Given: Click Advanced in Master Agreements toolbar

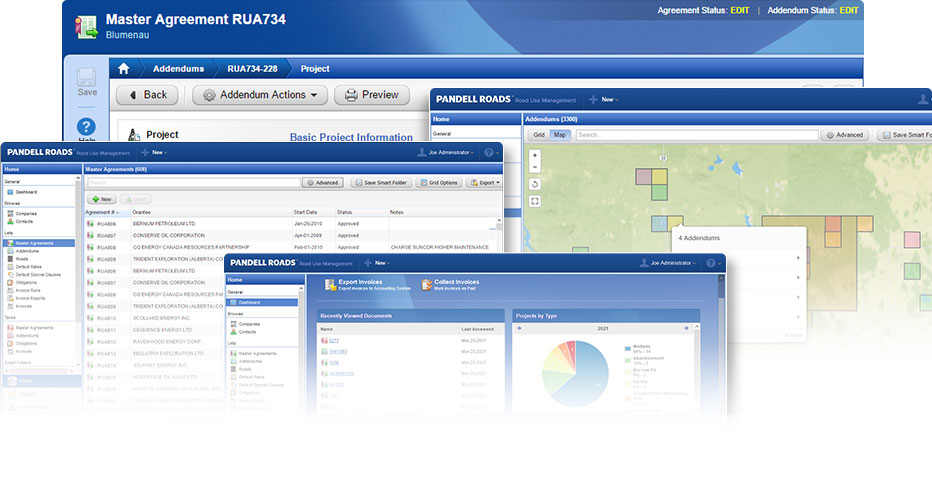Looking at the screenshot, I should (323, 183).
